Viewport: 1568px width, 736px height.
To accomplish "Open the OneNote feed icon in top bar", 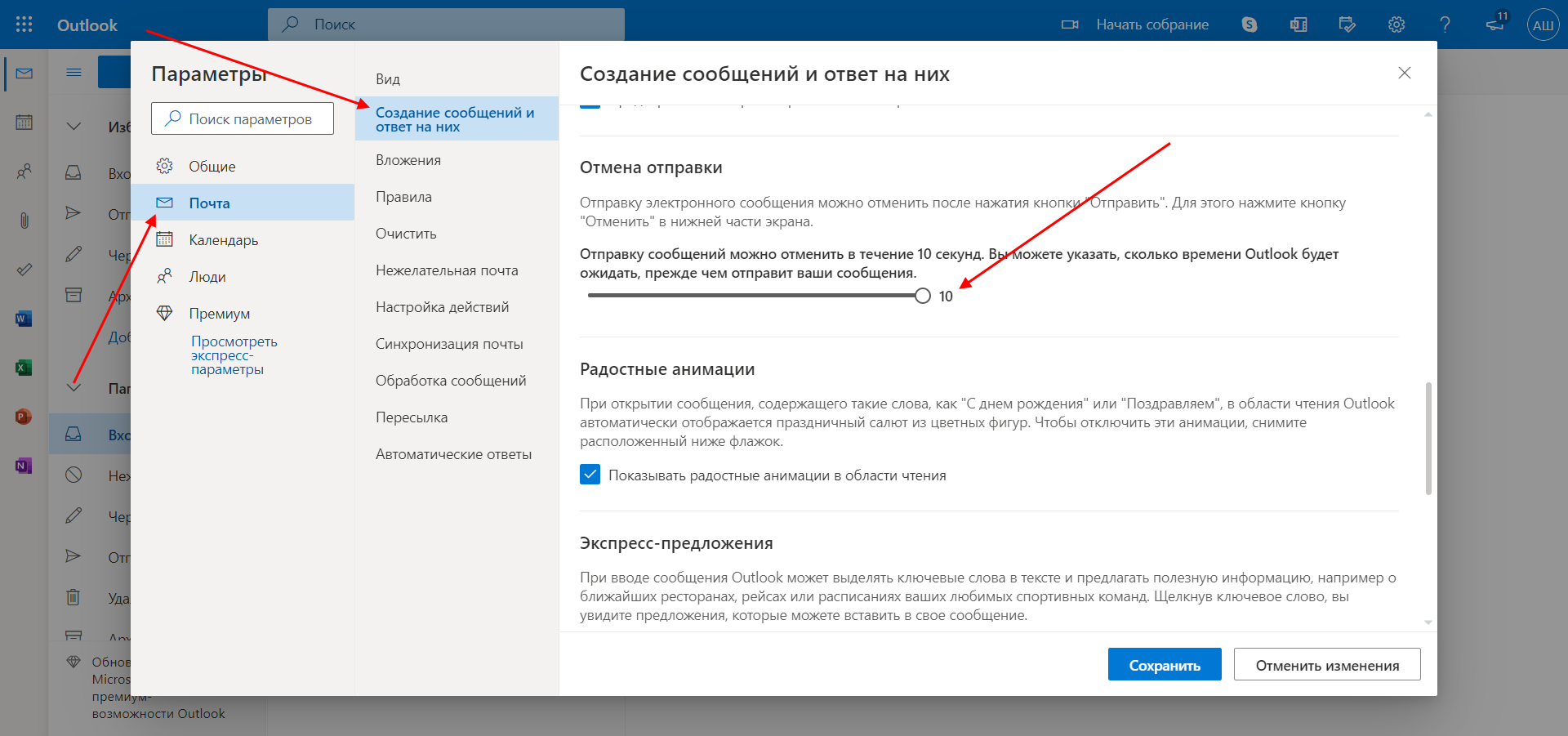I will (1298, 25).
